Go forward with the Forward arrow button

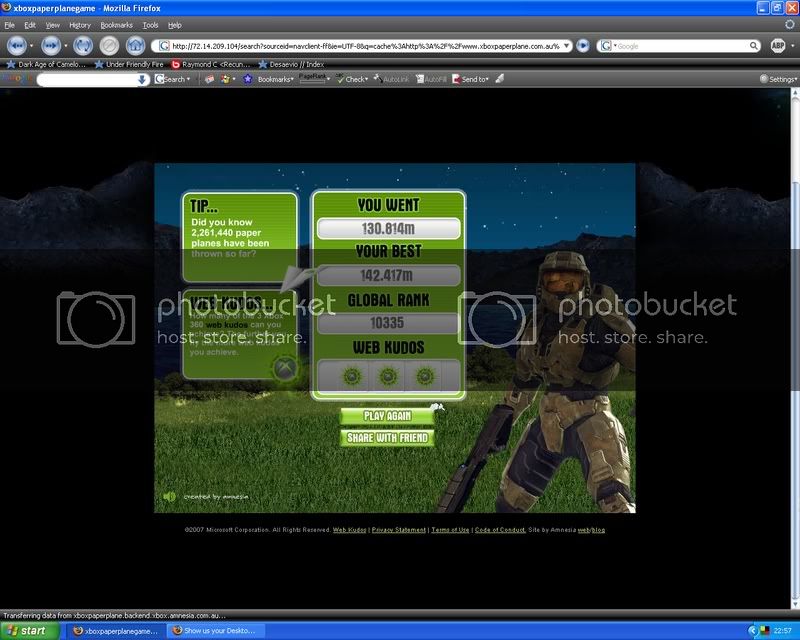(51, 46)
